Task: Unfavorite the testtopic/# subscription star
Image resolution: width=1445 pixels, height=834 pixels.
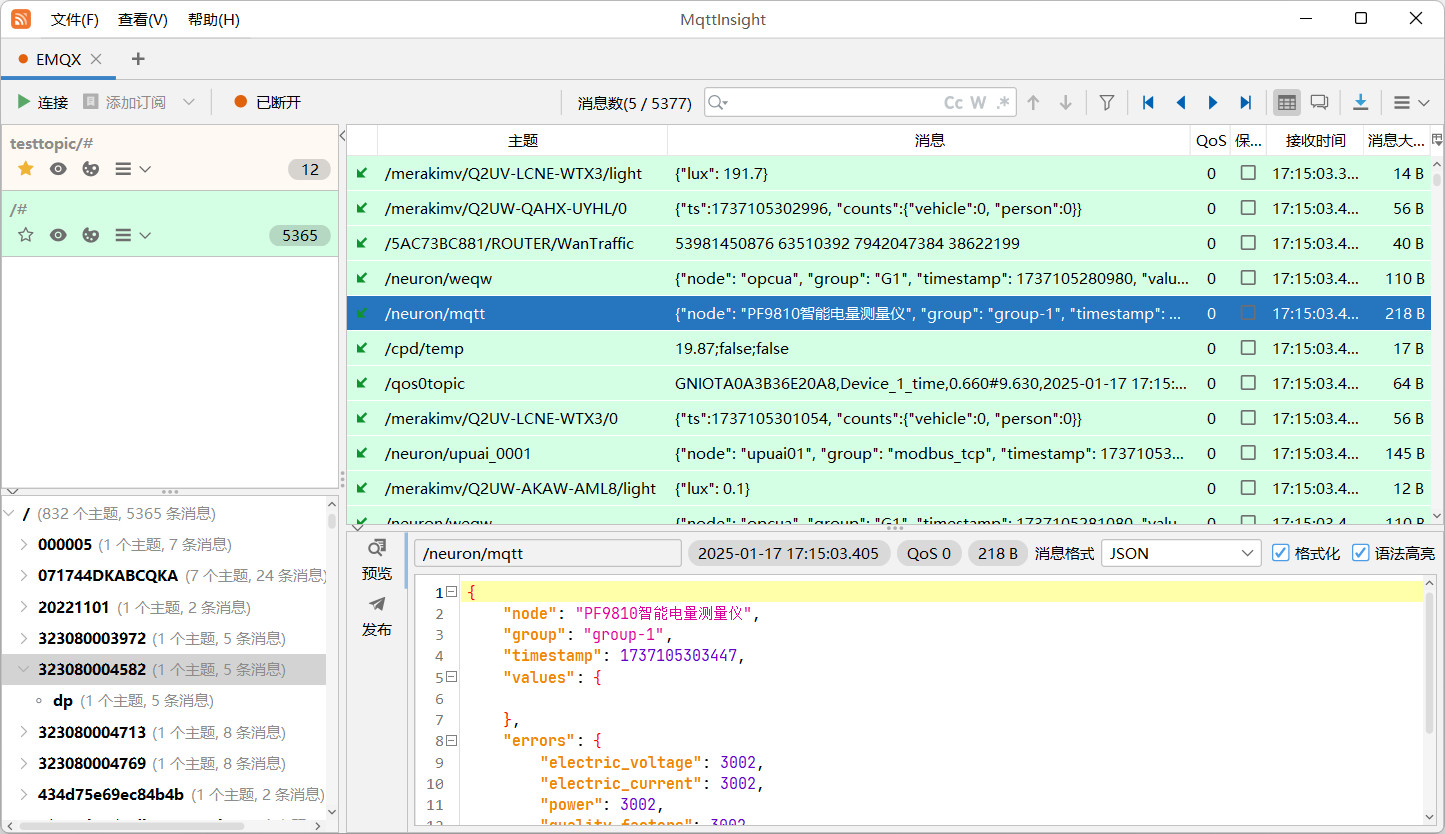Action: [26, 169]
